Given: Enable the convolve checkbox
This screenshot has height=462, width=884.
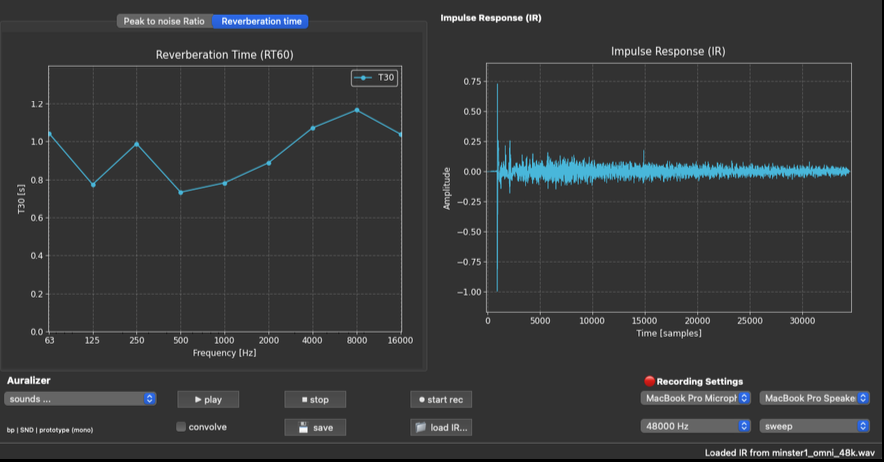Looking at the screenshot, I should click(x=181, y=427).
